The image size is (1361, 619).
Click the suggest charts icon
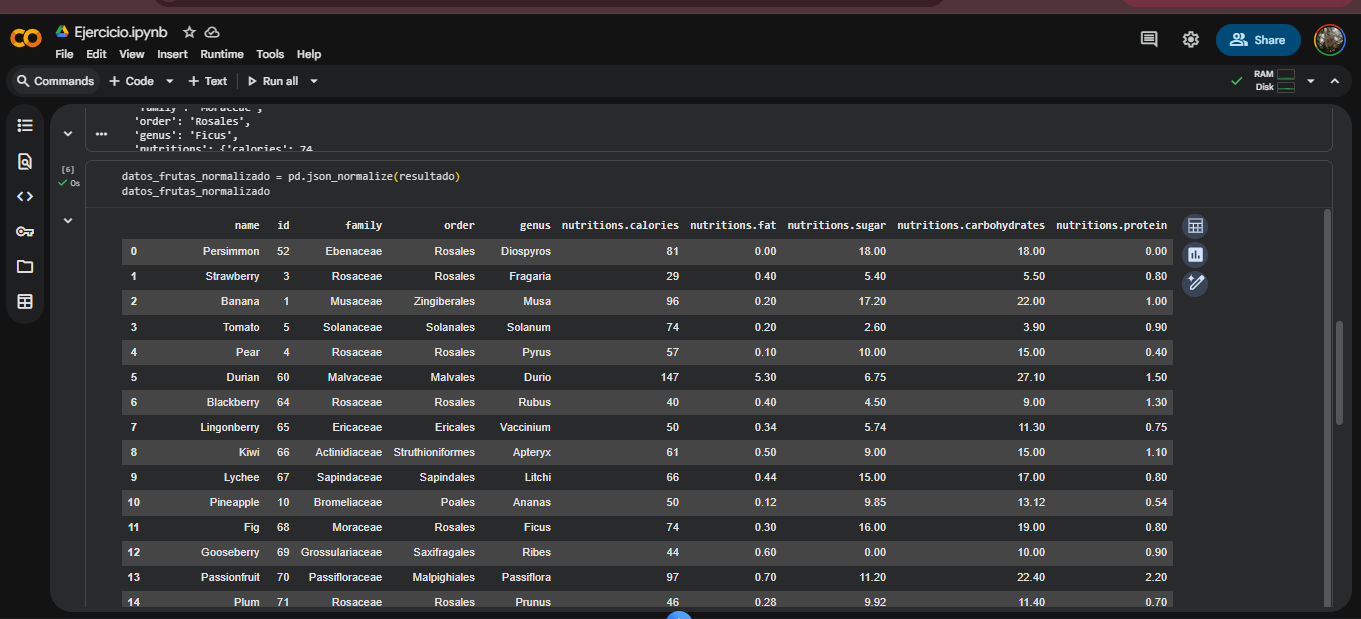click(x=1195, y=255)
